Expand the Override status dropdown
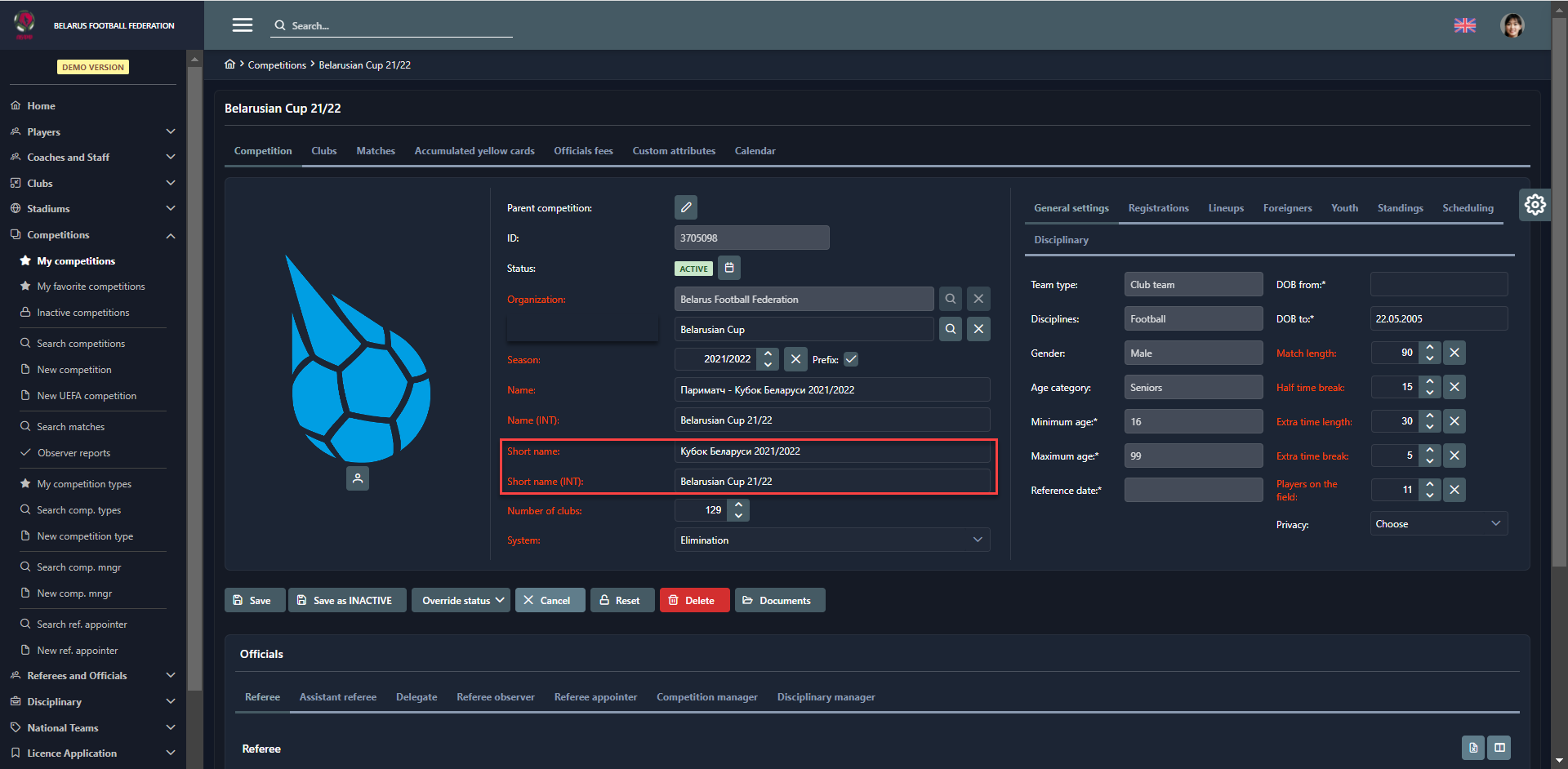 [x=461, y=600]
